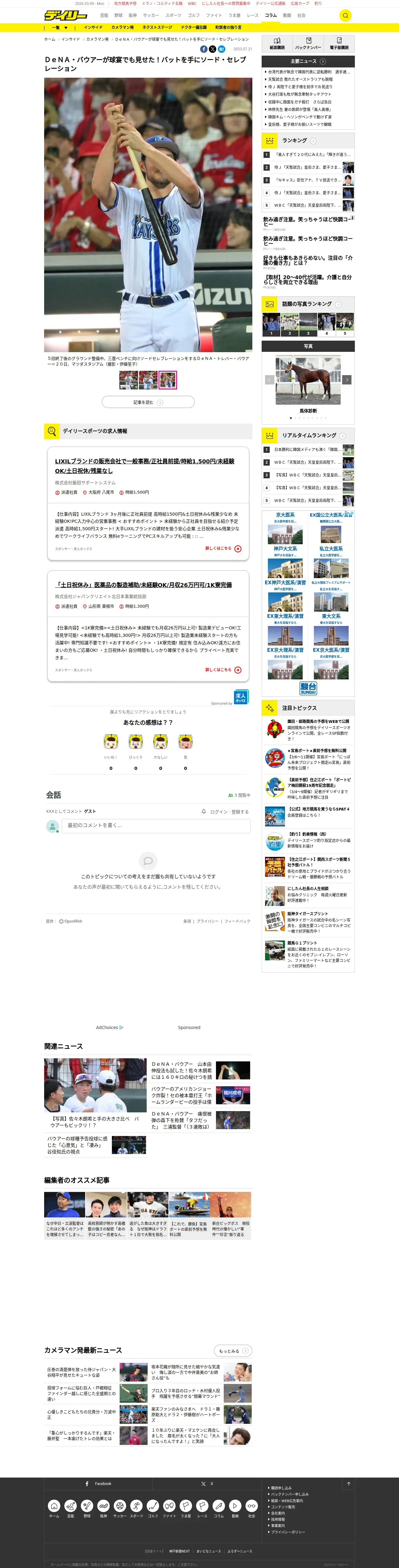Click footer ゴルフ golf icon
Screen dimensions: 399x1568
(x=153, y=1505)
